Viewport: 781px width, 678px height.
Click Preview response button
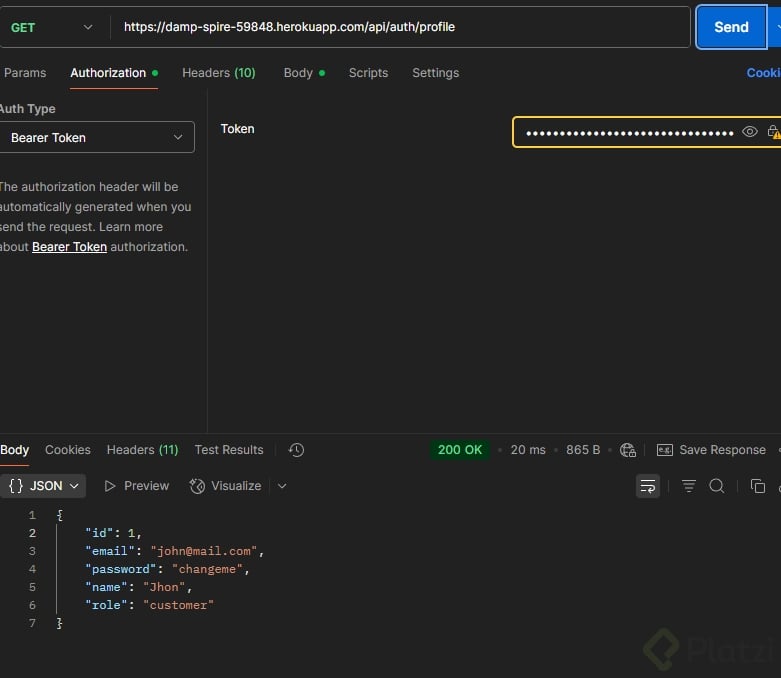136,486
